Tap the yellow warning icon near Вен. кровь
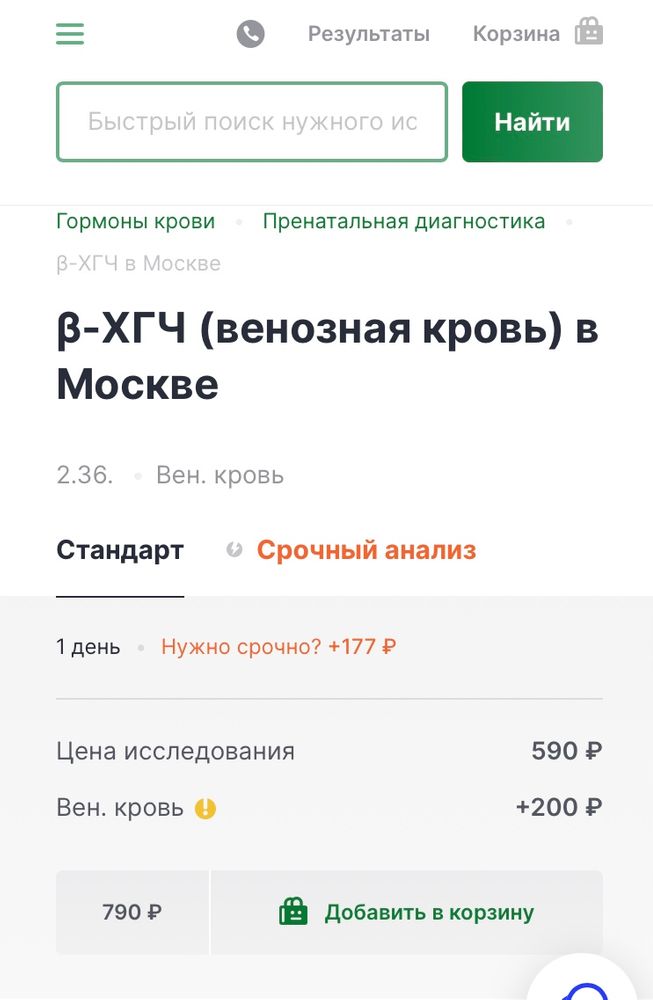Image resolution: width=653 pixels, height=1000 pixels. 205,808
